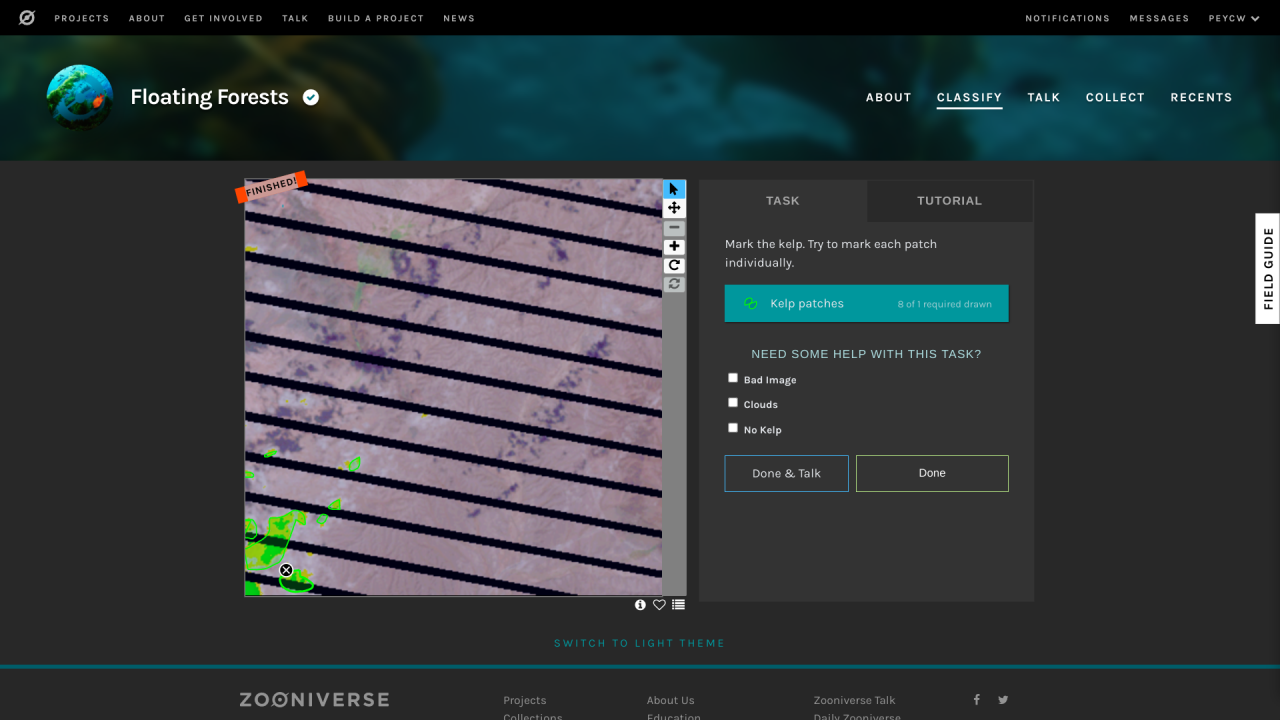
Task: Open the footer About Us link
Action: coord(670,700)
